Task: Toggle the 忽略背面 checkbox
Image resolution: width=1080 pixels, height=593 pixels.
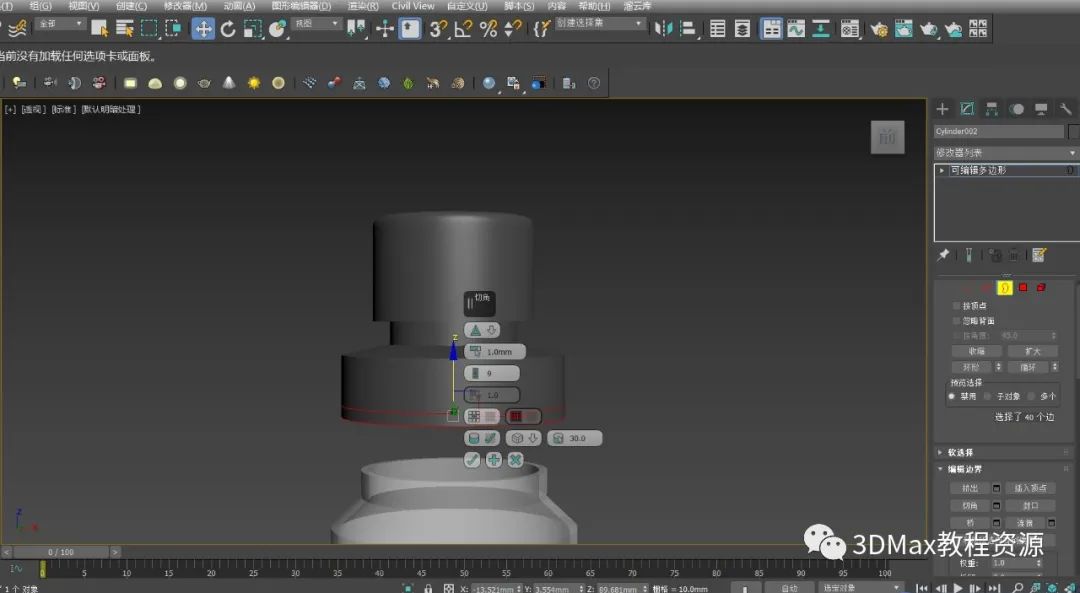Action: 957,321
